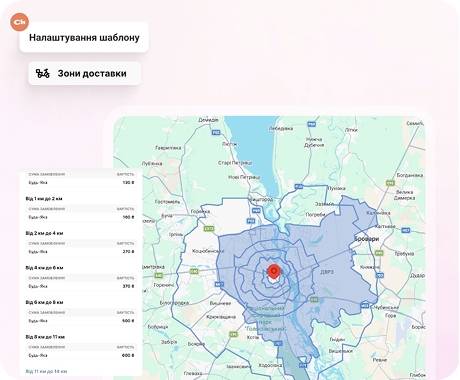This screenshot has height=380, width=460.
Task: Select the Від 4 км до 6 км heading
Action: [x=44, y=268]
